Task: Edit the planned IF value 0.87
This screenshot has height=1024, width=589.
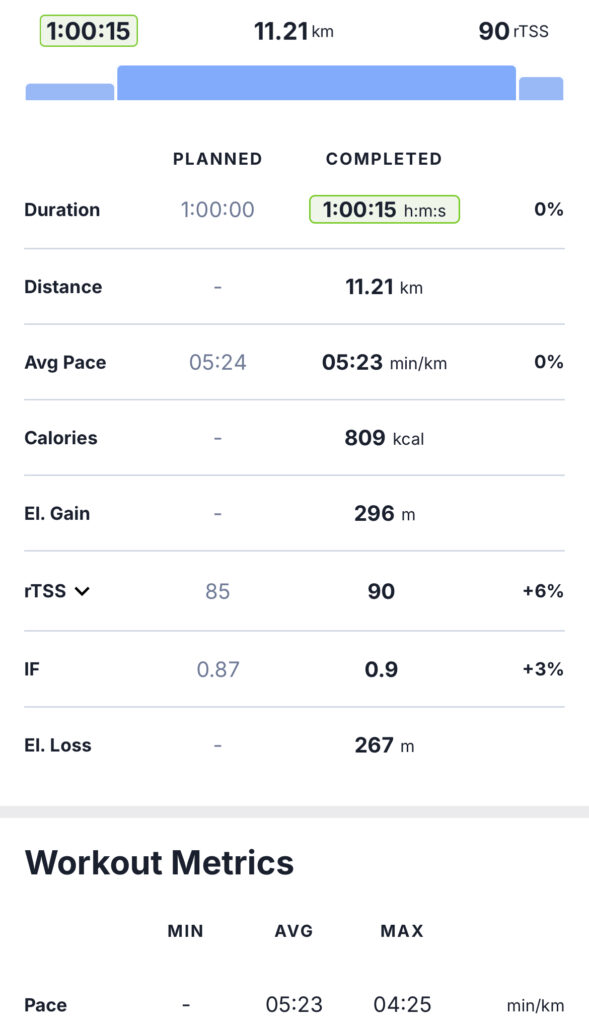Action: [x=217, y=669]
